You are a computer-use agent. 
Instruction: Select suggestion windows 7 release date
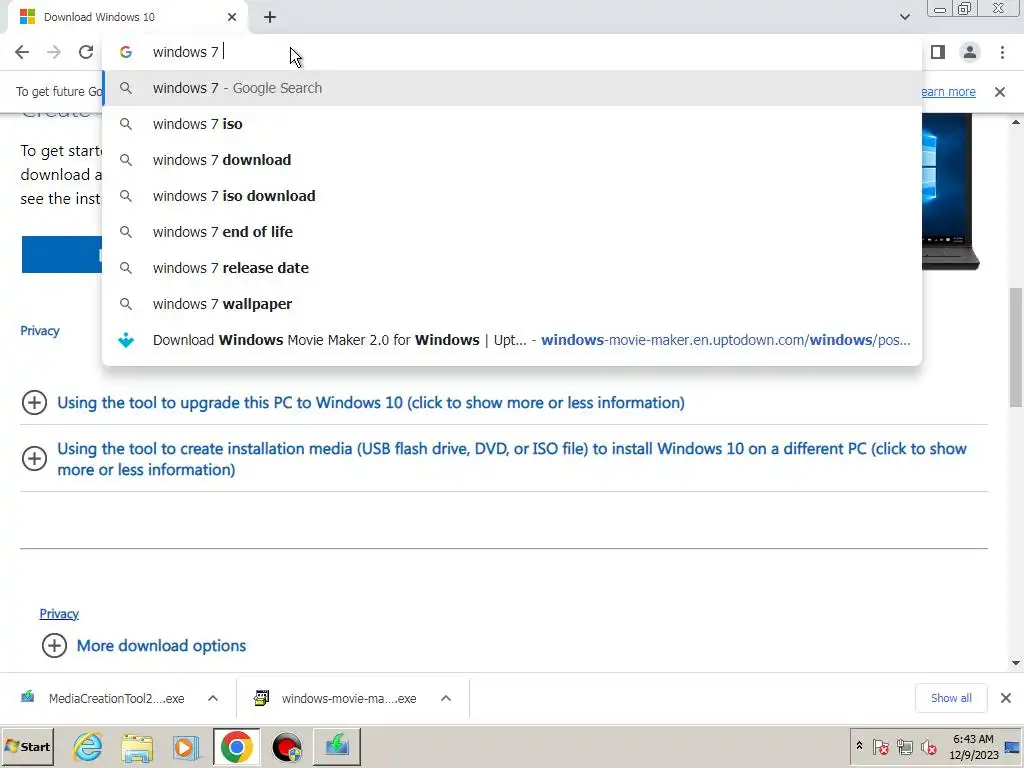pyautogui.click(x=512, y=268)
